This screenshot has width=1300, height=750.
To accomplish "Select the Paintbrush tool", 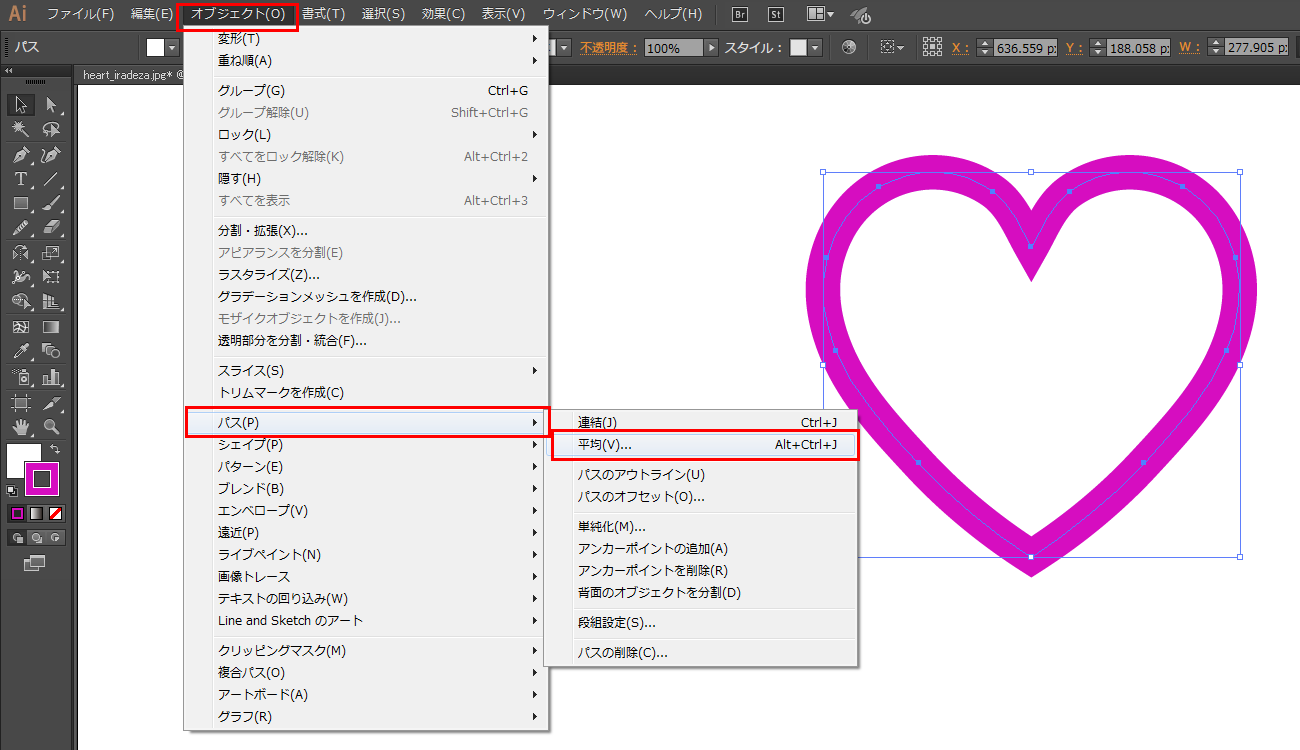I will pyautogui.click(x=52, y=203).
